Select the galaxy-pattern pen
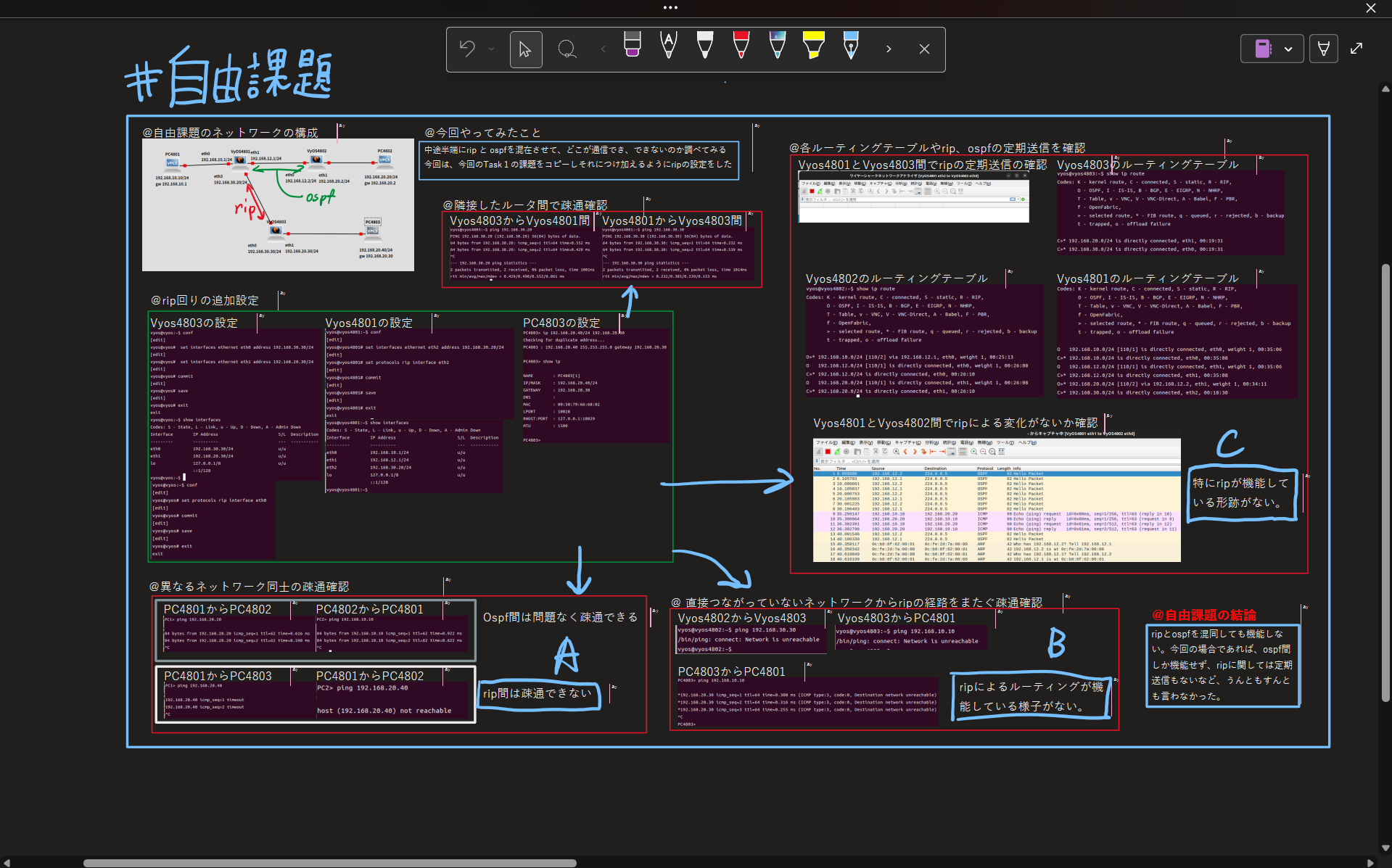The width and height of the screenshot is (1392, 868). tap(778, 44)
